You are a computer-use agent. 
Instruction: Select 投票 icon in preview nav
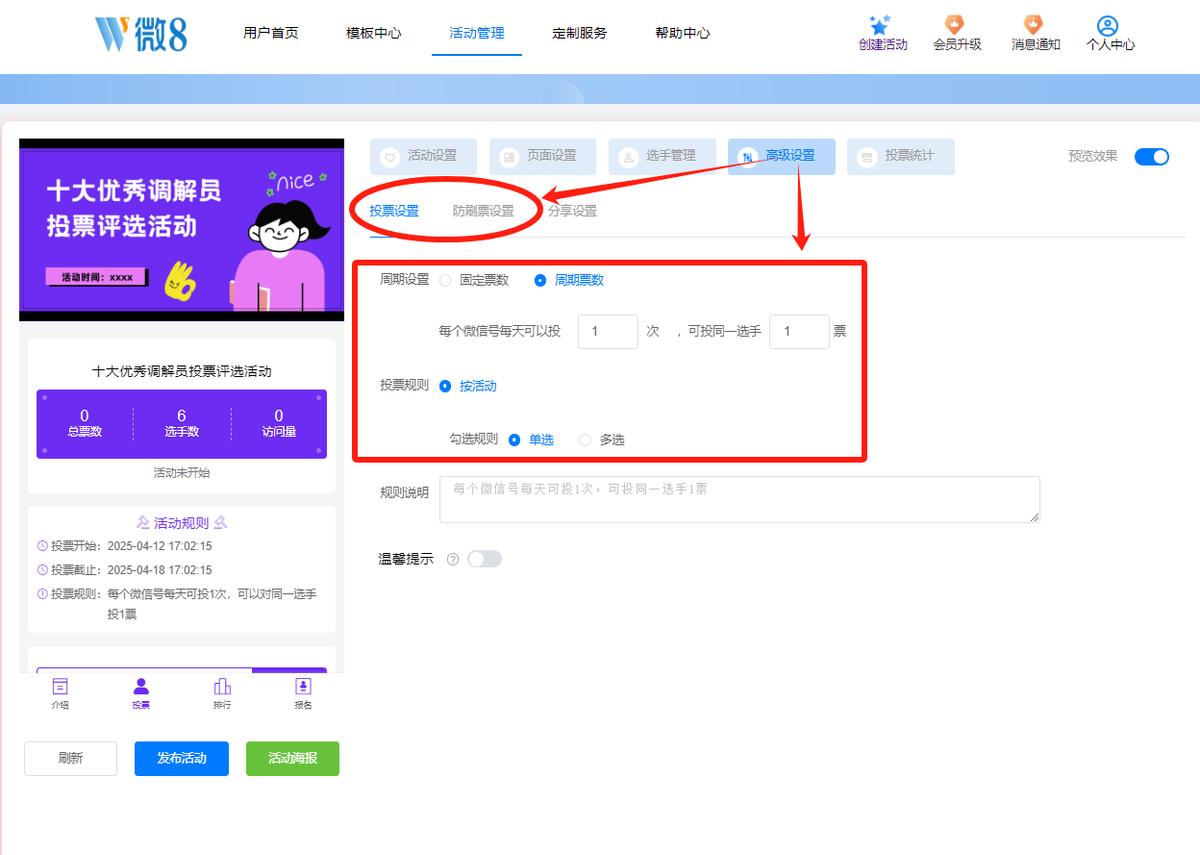pyautogui.click(x=141, y=686)
